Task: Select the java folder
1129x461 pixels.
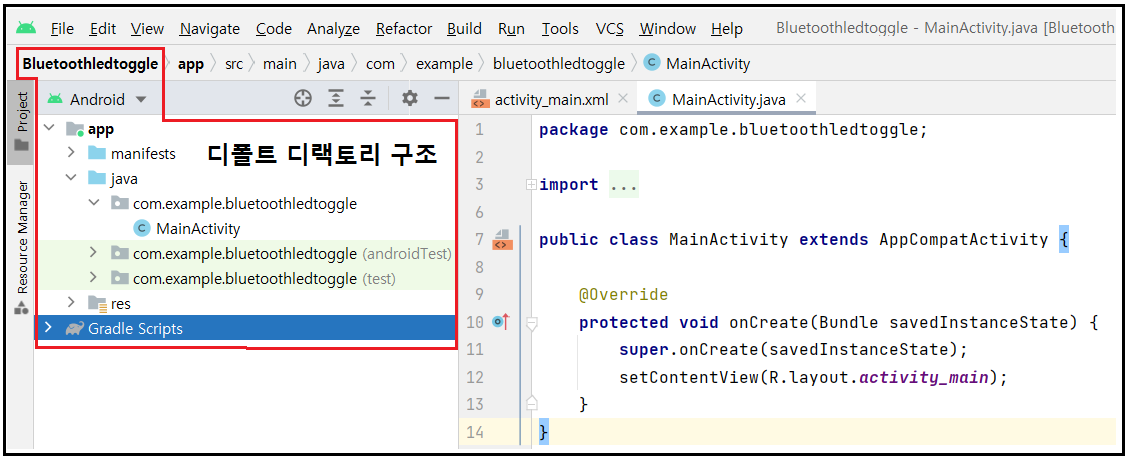Action: [x=124, y=178]
